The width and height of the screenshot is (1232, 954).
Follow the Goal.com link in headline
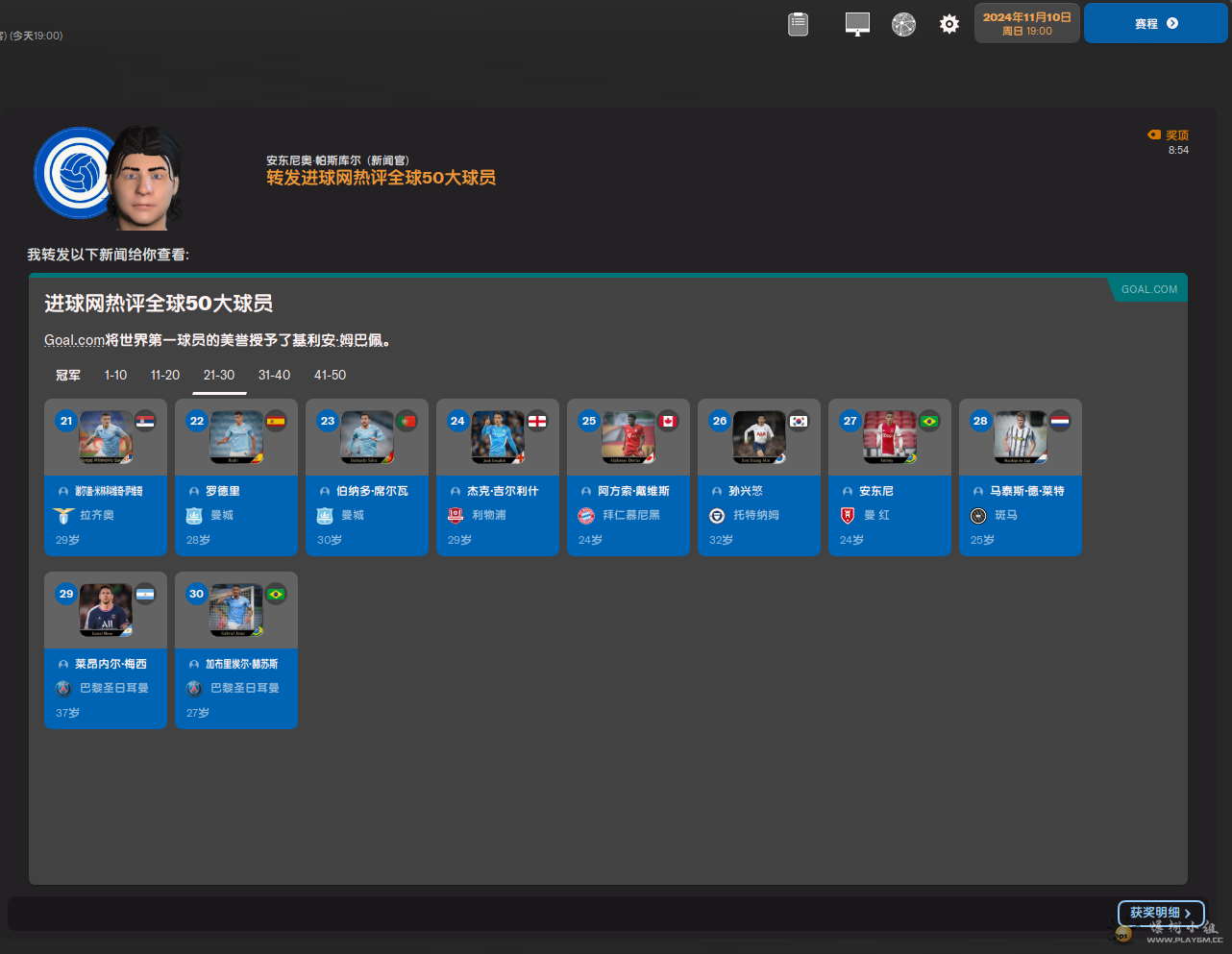click(x=74, y=340)
